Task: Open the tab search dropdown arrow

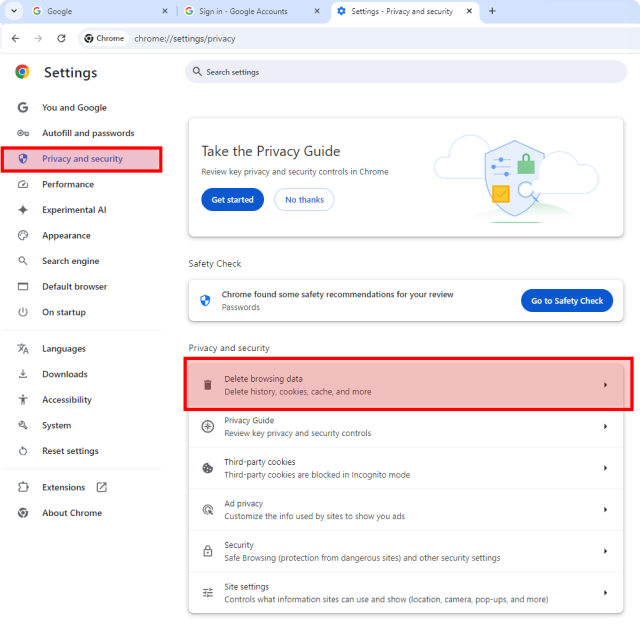Action: 14,11
